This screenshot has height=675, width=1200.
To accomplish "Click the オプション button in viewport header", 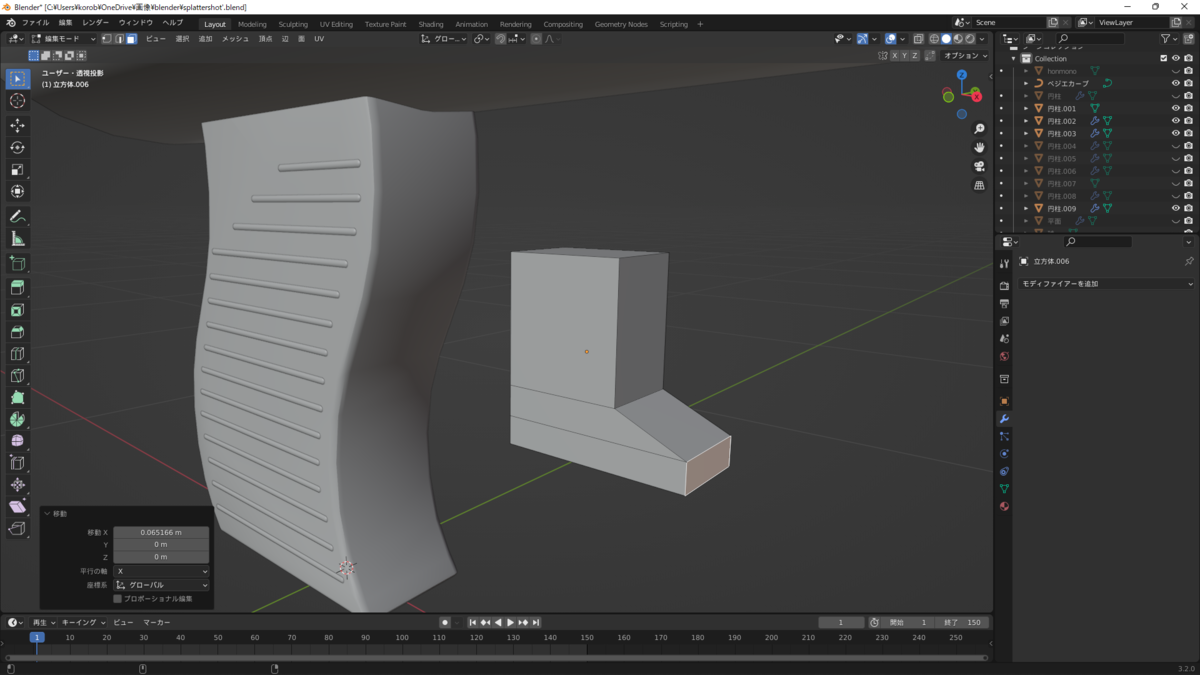I will point(965,56).
